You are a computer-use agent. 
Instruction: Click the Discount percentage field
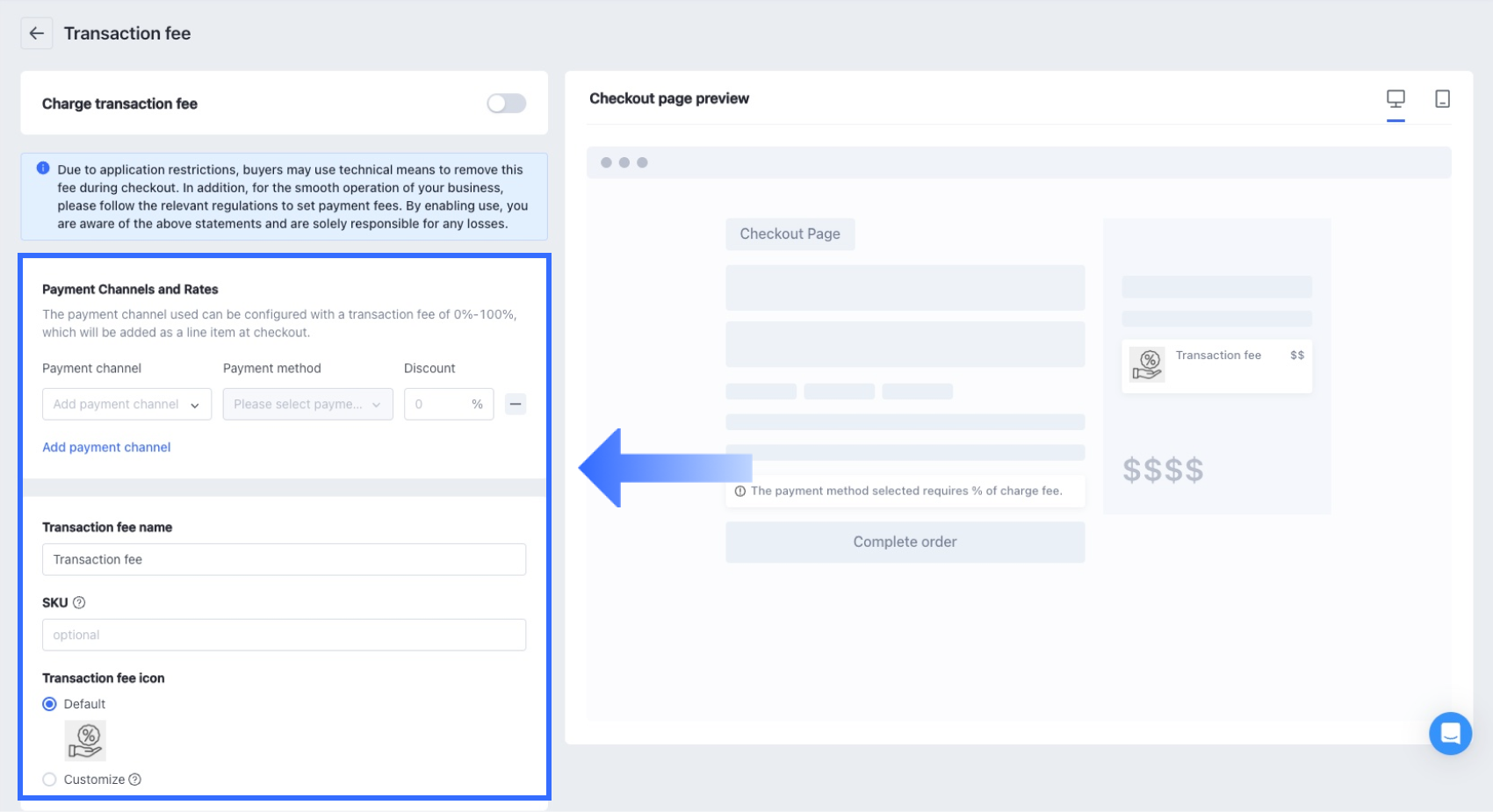(x=449, y=404)
